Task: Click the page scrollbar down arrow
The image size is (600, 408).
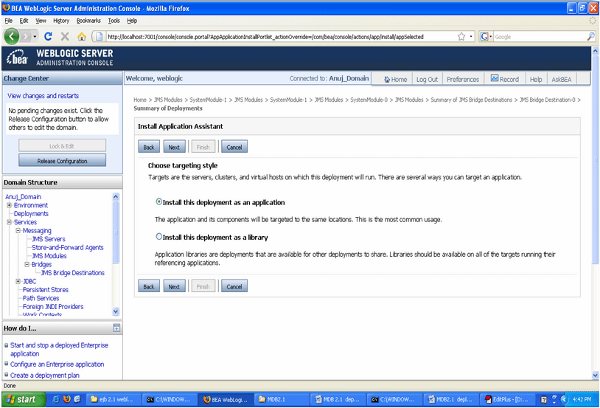Action: (x=595, y=375)
